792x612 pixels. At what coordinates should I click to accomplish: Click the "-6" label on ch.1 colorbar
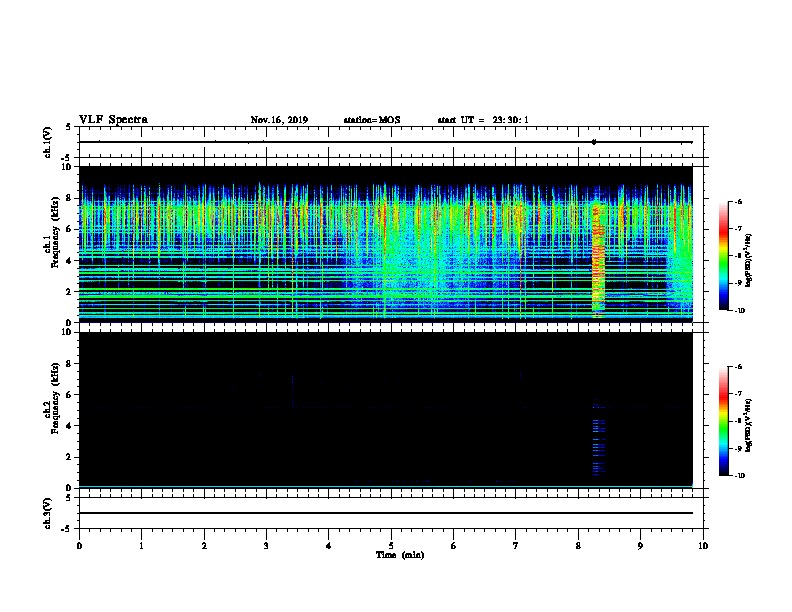tap(738, 201)
